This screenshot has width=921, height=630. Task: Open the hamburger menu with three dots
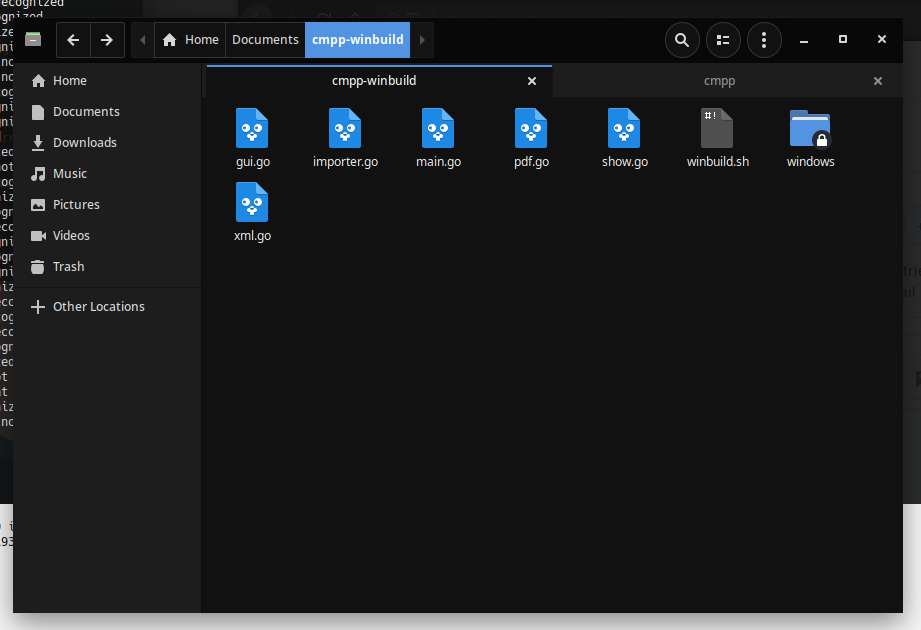click(764, 40)
